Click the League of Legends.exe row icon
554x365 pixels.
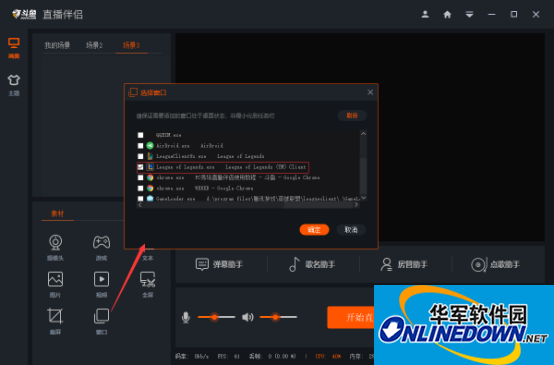[x=150, y=167]
